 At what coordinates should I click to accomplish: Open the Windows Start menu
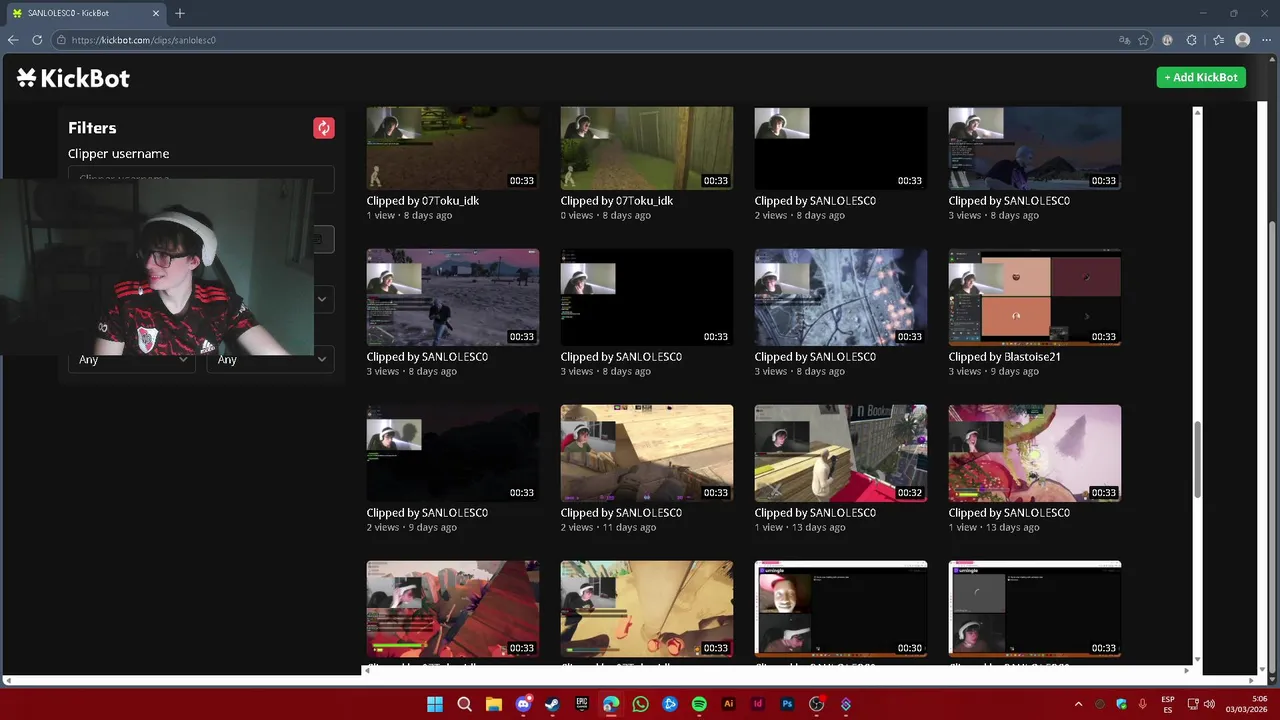point(435,704)
